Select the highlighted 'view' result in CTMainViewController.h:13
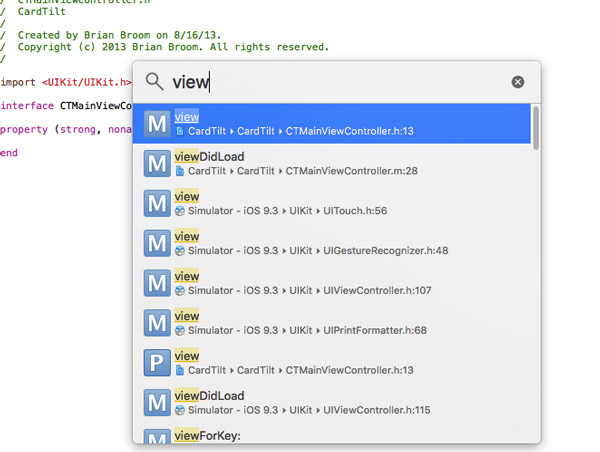The image size is (600, 452). (340, 124)
